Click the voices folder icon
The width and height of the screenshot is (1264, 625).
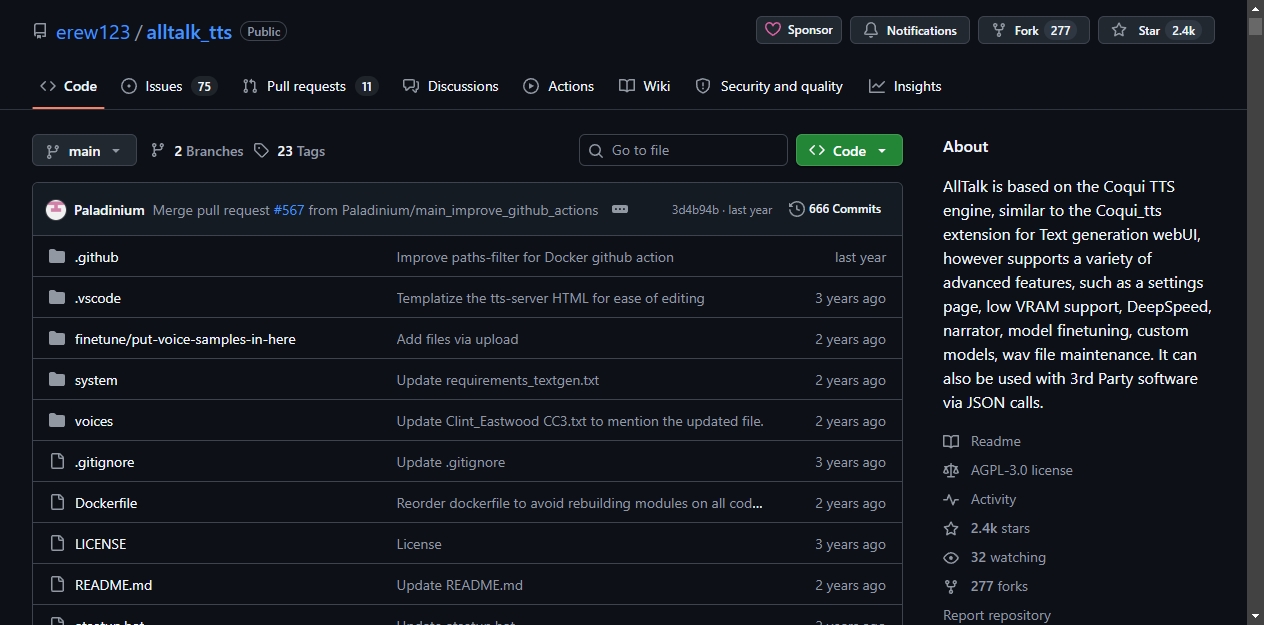(x=57, y=421)
